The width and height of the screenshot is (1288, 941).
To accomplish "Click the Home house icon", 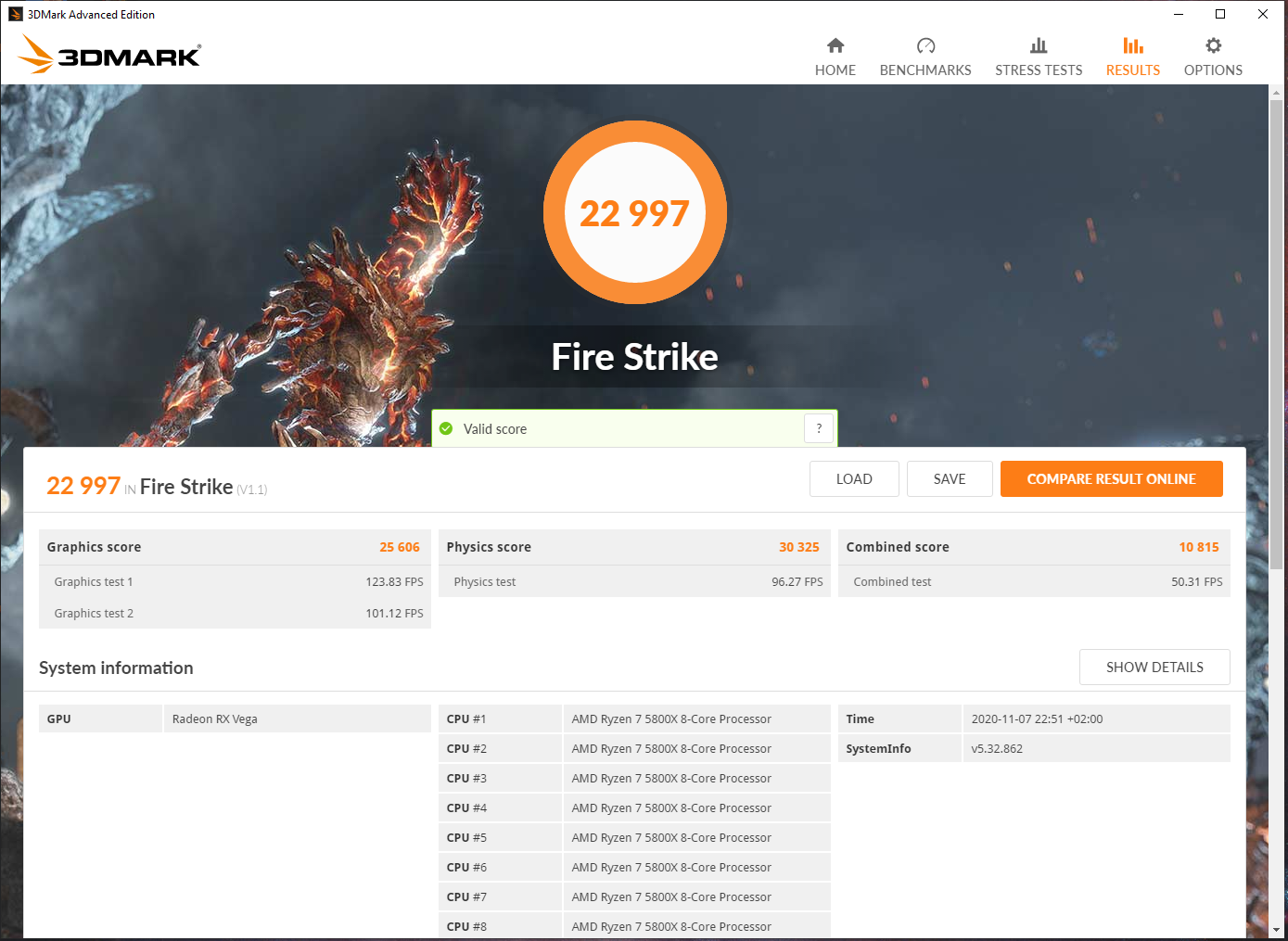I will [x=835, y=45].
